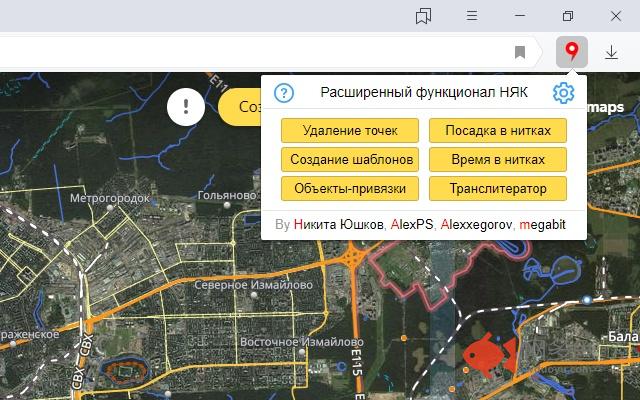Click the Метрогородок map label

point(110,198)
